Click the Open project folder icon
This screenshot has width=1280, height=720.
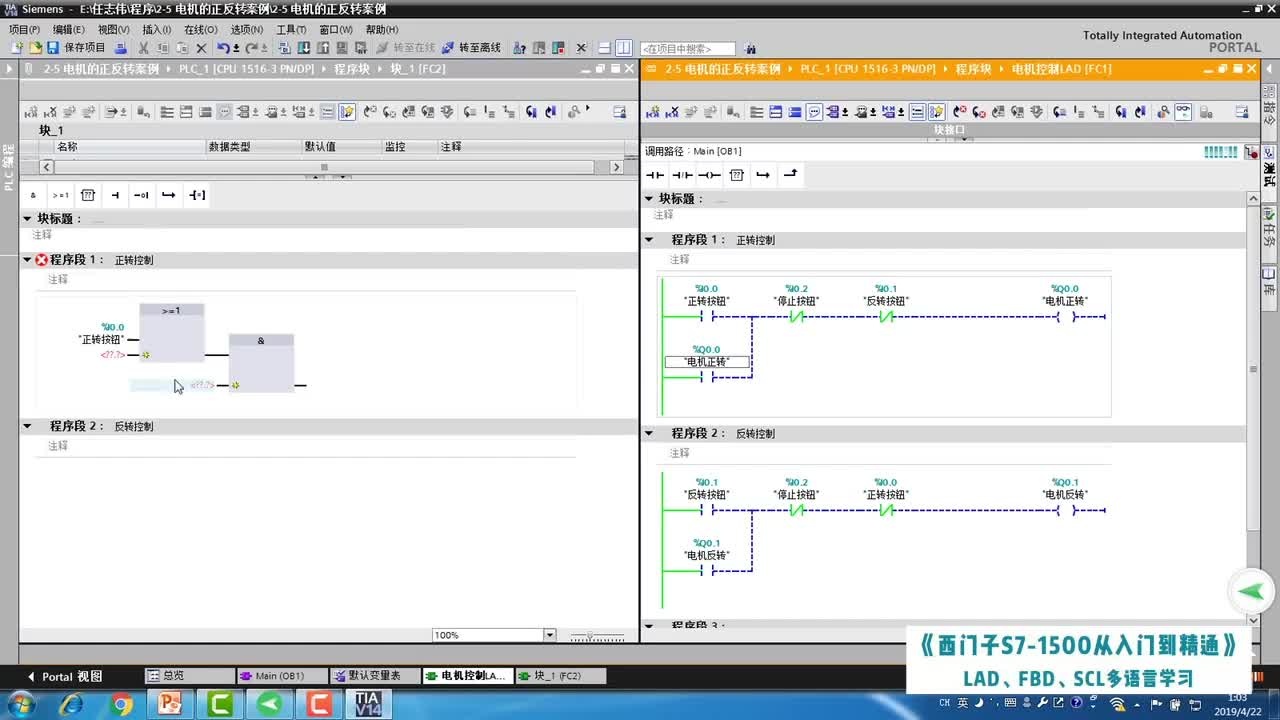[35, 48]
